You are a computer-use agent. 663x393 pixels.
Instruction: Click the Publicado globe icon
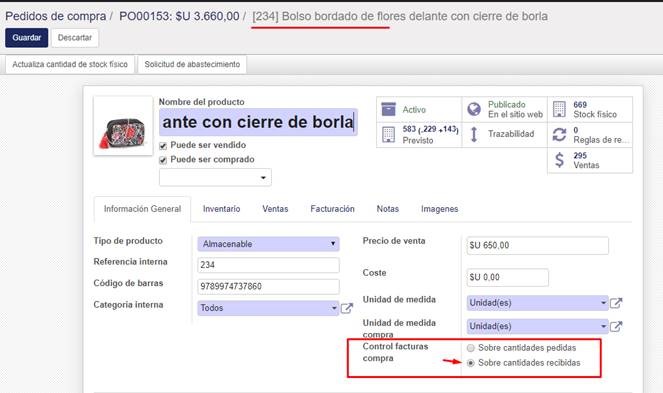(474, 109)
